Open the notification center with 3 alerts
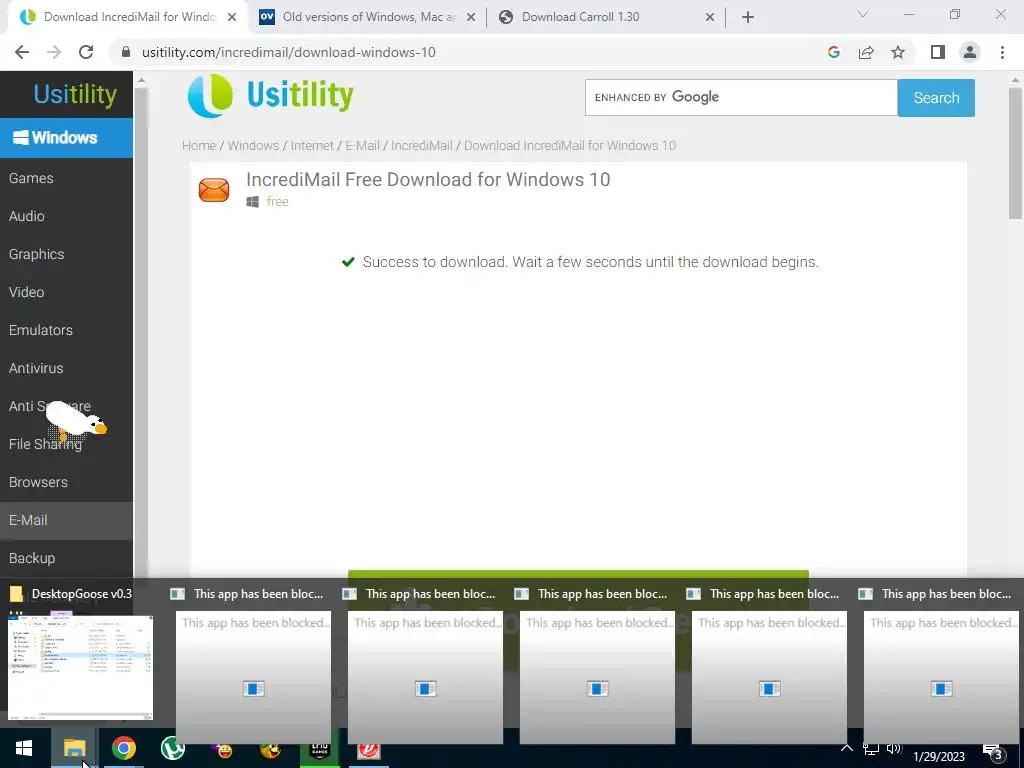This screenshot has height=768, width=1024. (x=993, y=751)
